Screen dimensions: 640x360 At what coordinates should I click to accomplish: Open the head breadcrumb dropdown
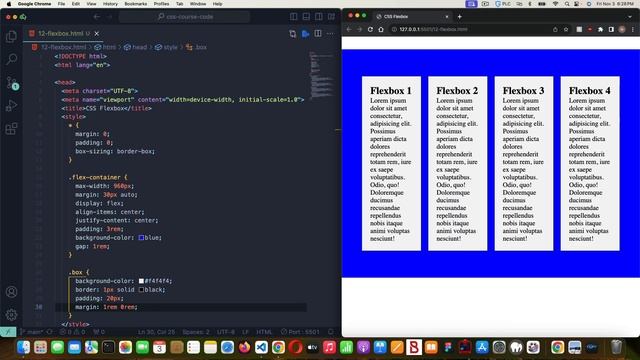coord(136,47)
